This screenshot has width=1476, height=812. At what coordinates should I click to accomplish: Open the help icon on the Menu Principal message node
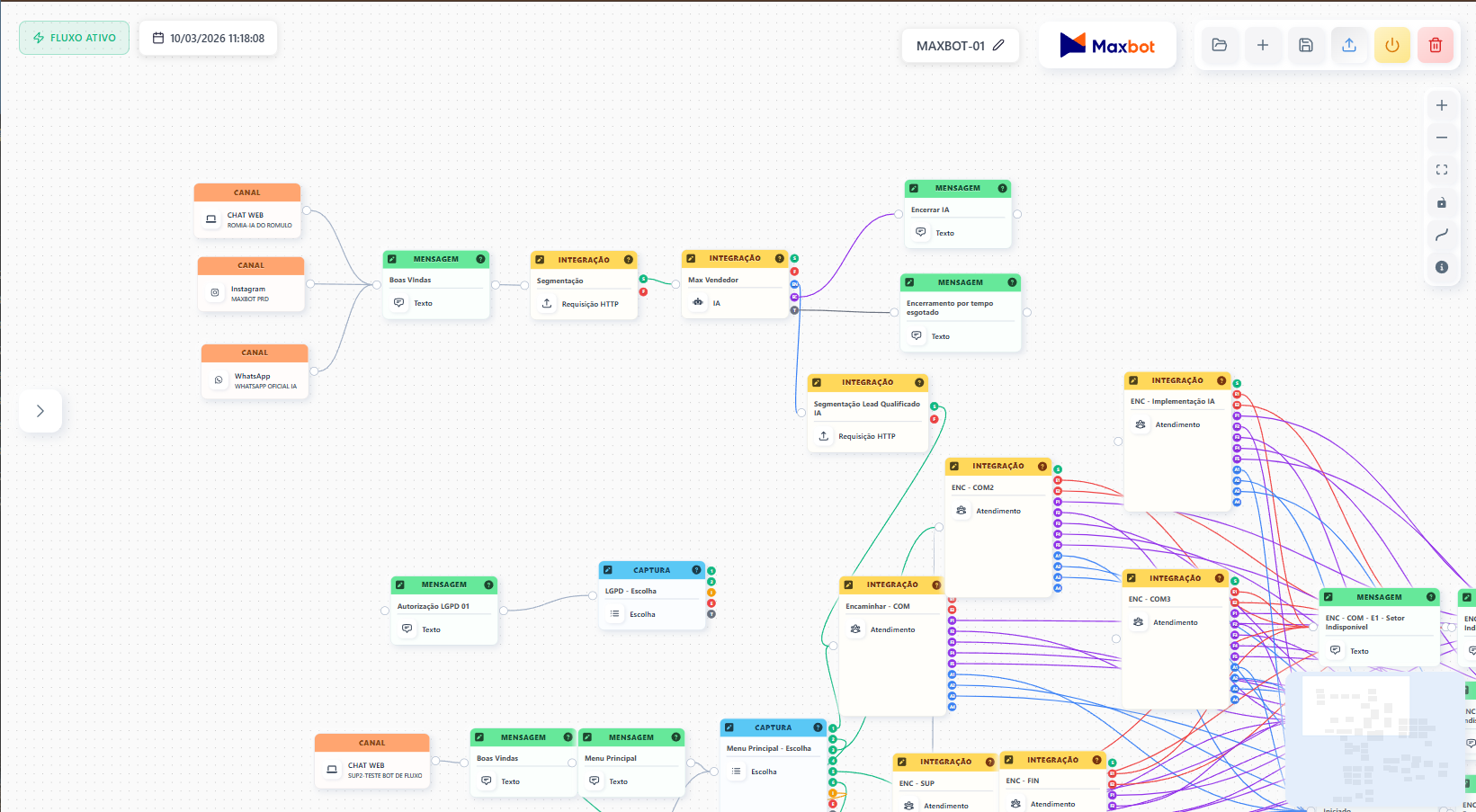pos(675,737)
